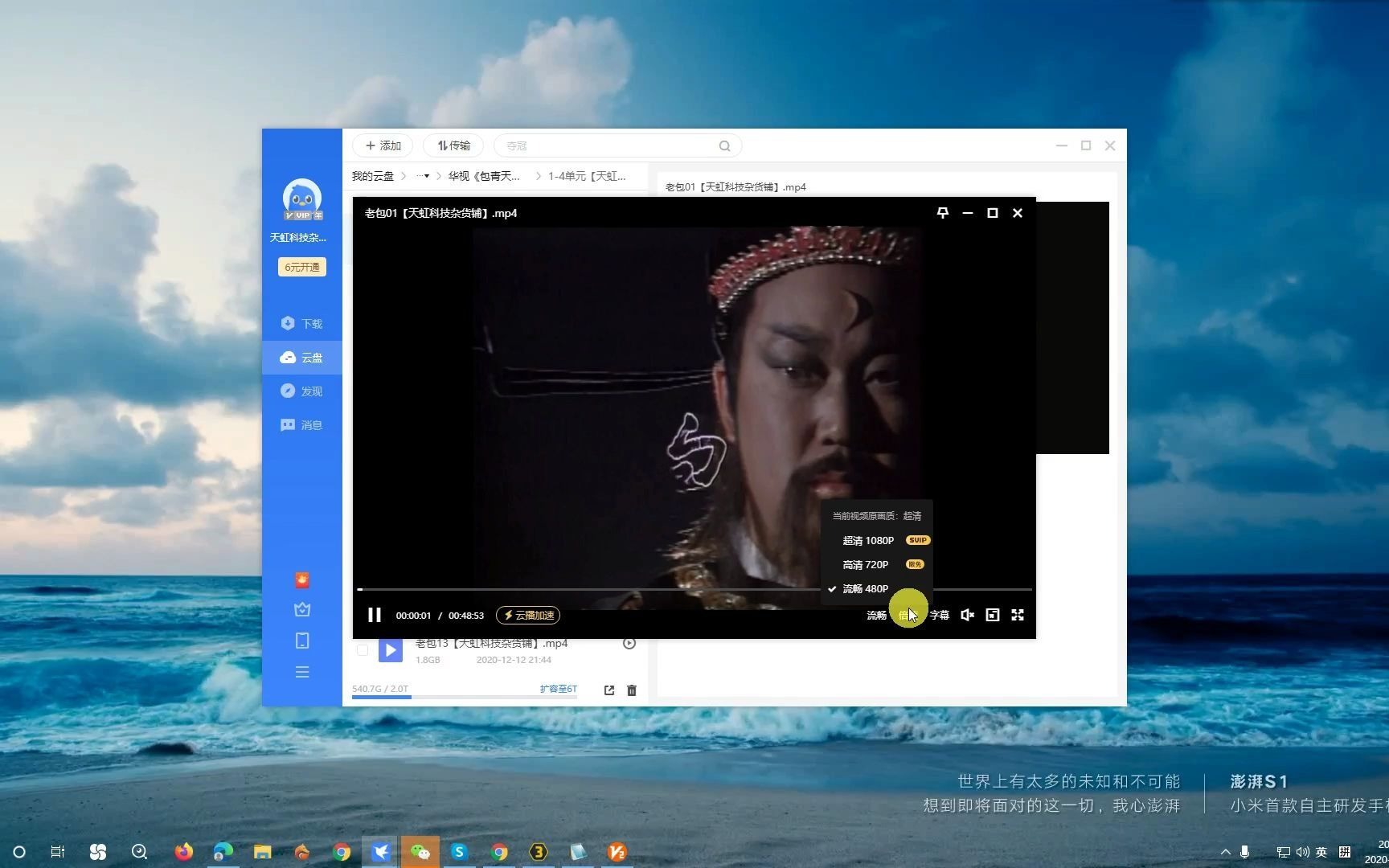Launch Firefox from the taskbar

coord(184,852)
